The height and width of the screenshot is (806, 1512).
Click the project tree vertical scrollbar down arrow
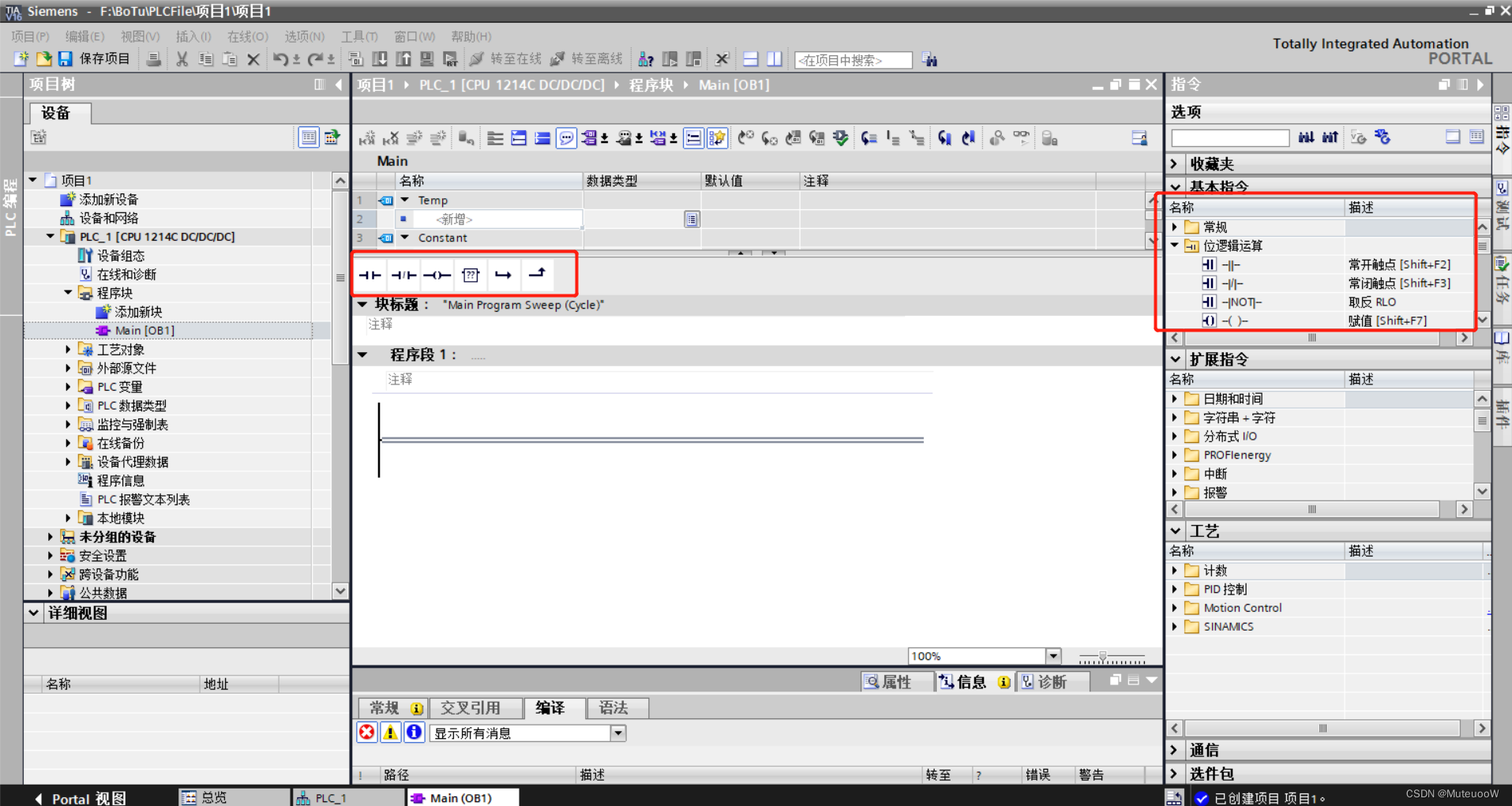(x=340, y=590)
